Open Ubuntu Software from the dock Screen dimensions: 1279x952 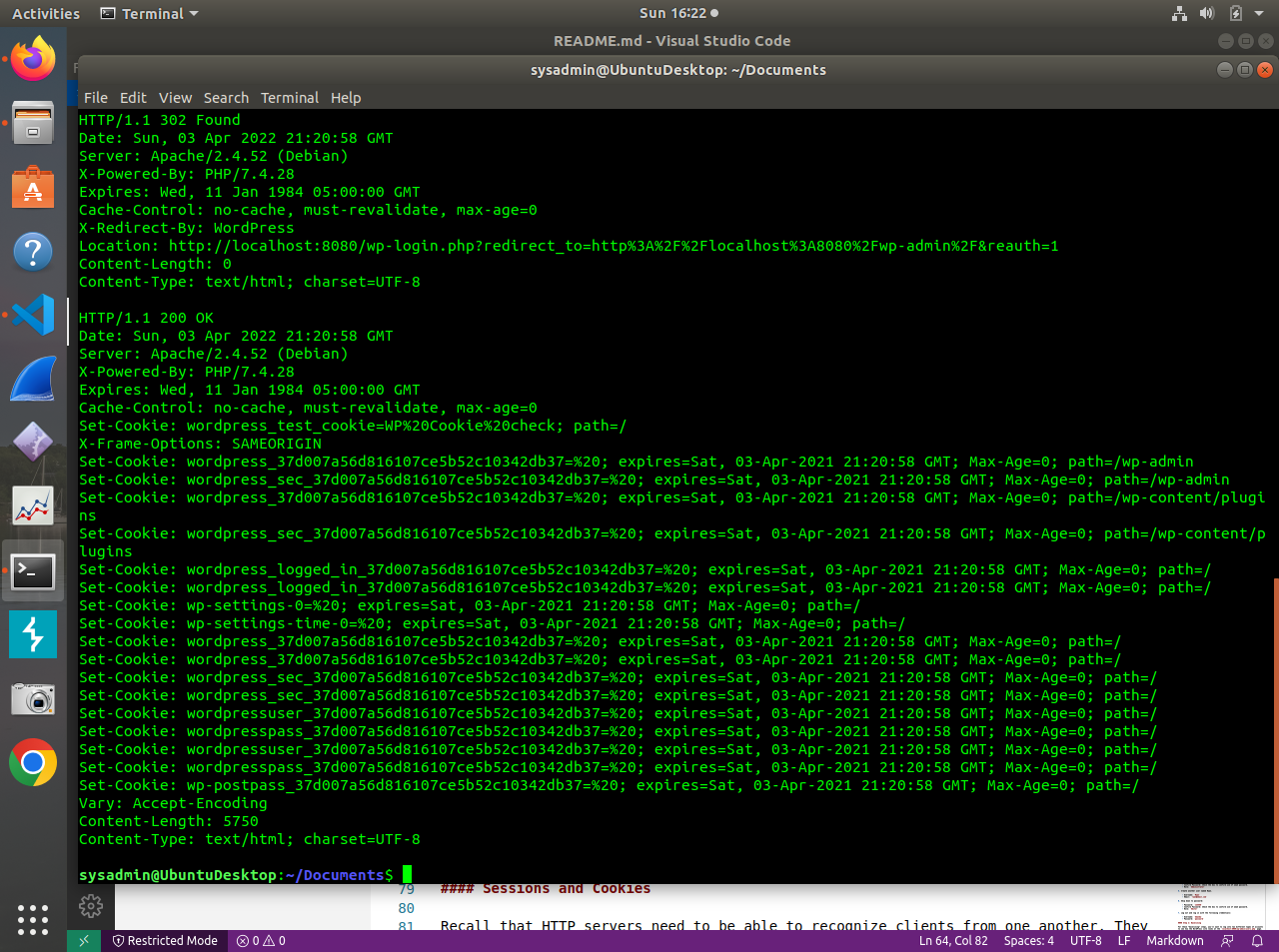(x=33, y=187)
